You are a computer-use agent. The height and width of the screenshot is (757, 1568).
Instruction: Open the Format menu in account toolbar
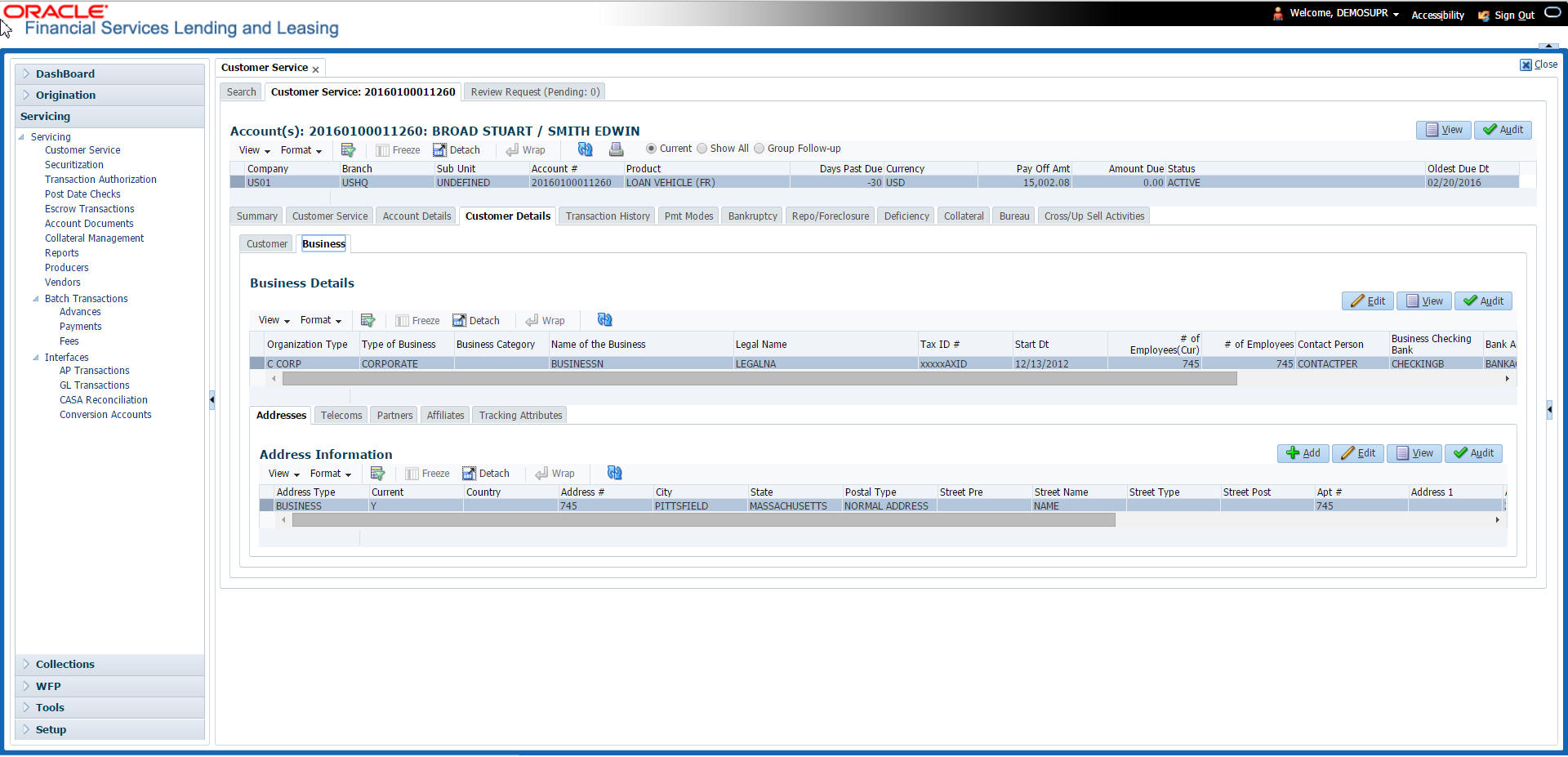coord(301,150)
